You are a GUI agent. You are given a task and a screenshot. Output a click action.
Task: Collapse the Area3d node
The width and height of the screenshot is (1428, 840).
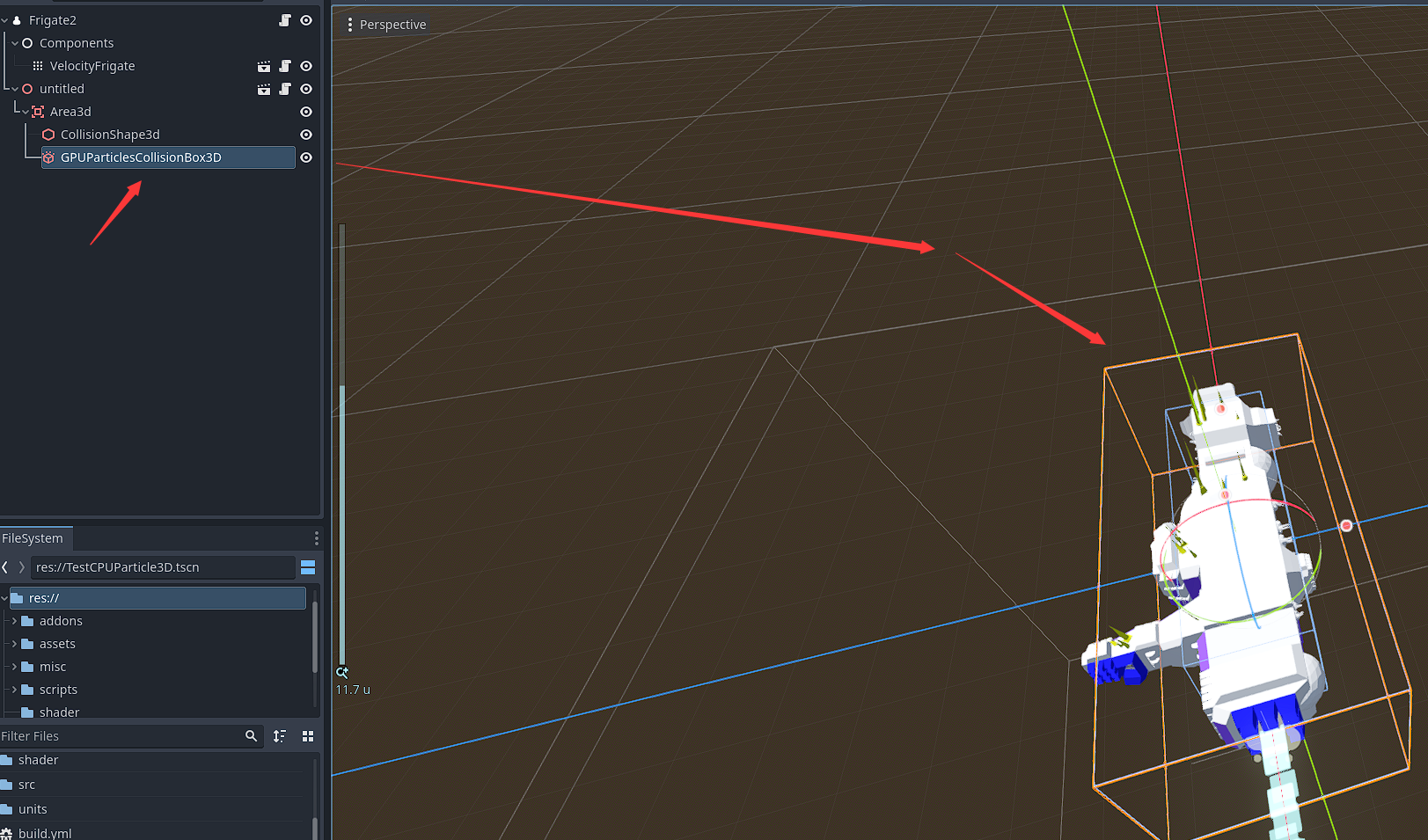coord(26,112)
